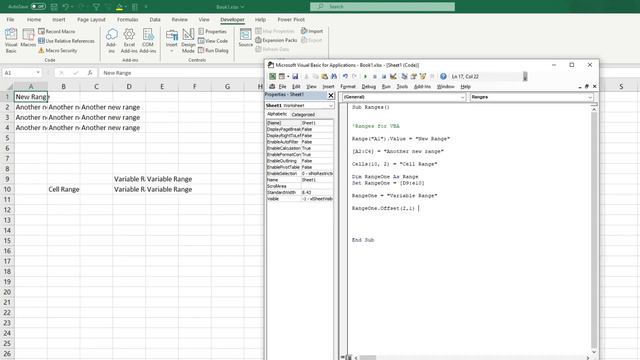Viewport: 640px width, 360px height.
Task: Open the Excel Add-ins manager
Action: pos(129,40)
